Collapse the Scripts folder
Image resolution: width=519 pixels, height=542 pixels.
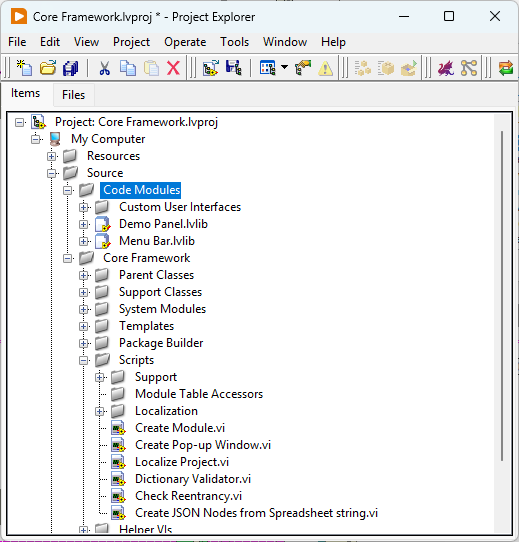click(x=83, y=361)
